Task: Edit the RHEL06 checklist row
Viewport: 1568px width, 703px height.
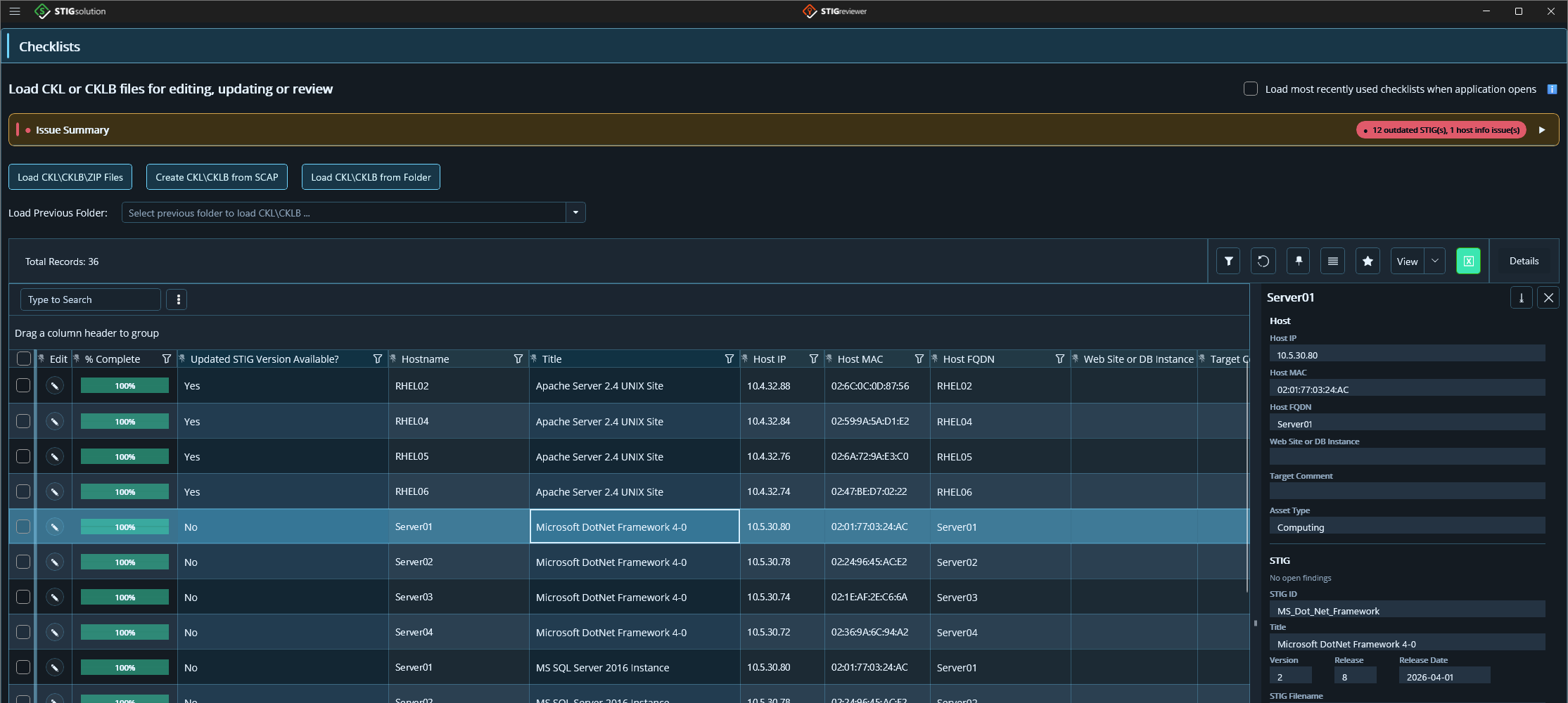Action: click(x=55, y=491)
